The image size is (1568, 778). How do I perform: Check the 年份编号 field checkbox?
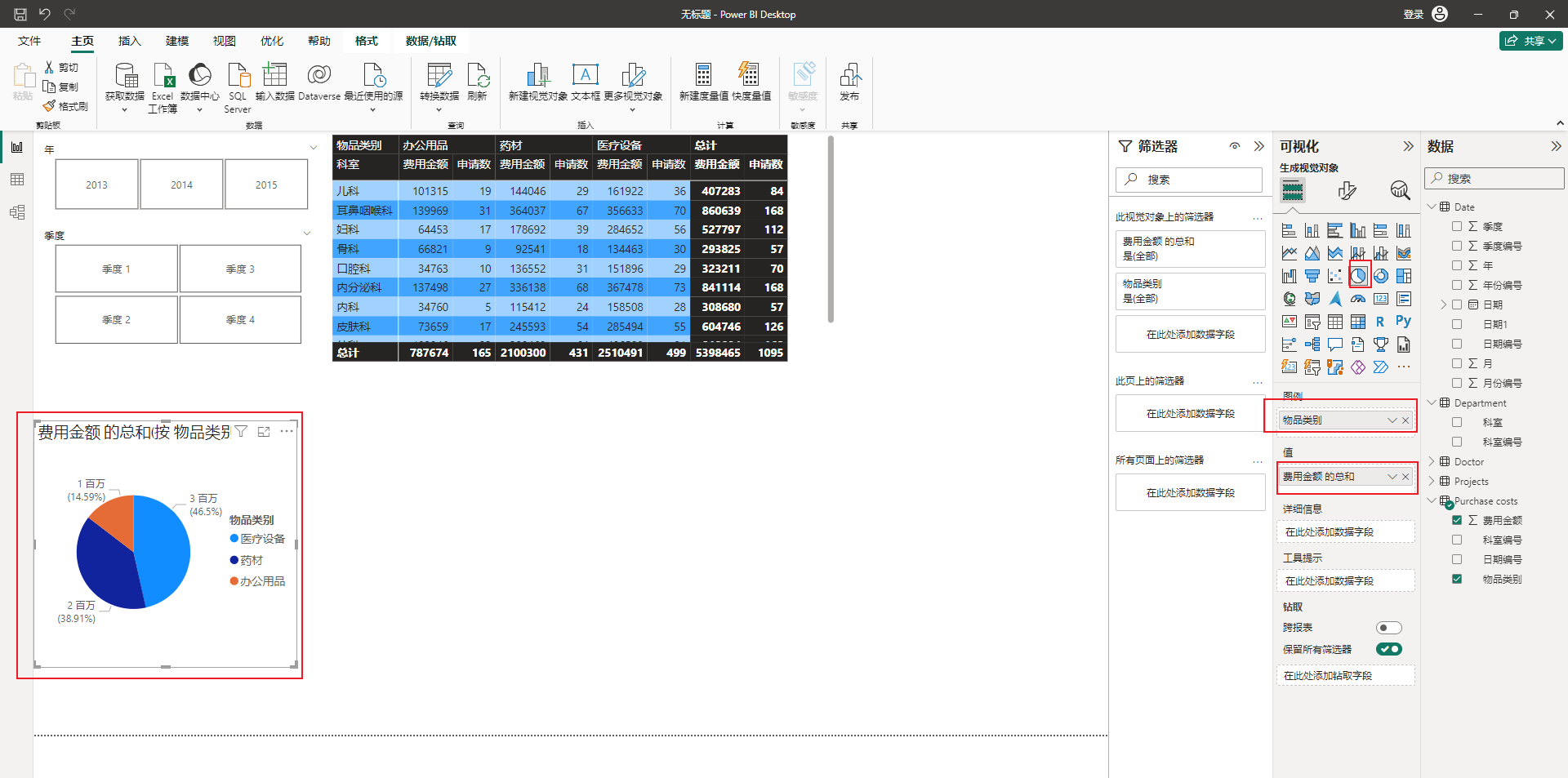[x=1457, y=285]
